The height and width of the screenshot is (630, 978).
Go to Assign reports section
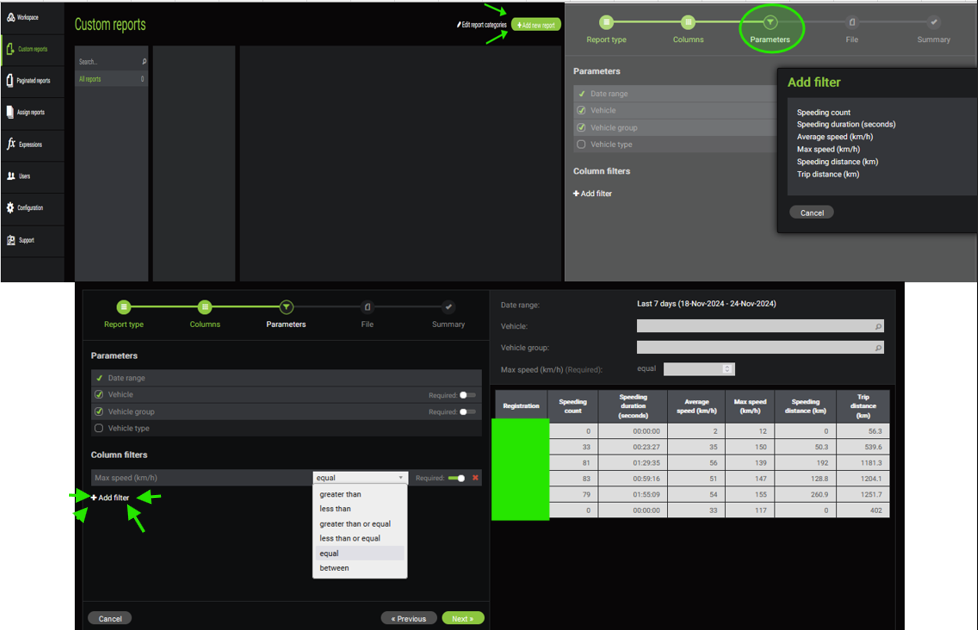28,112
